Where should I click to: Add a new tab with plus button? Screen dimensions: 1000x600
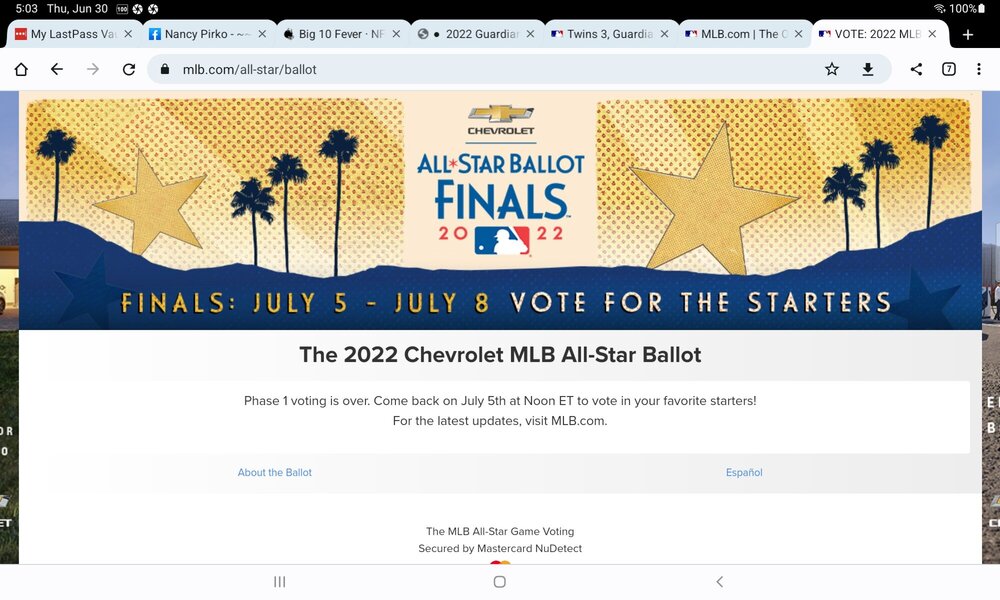[x=967, y=34]
